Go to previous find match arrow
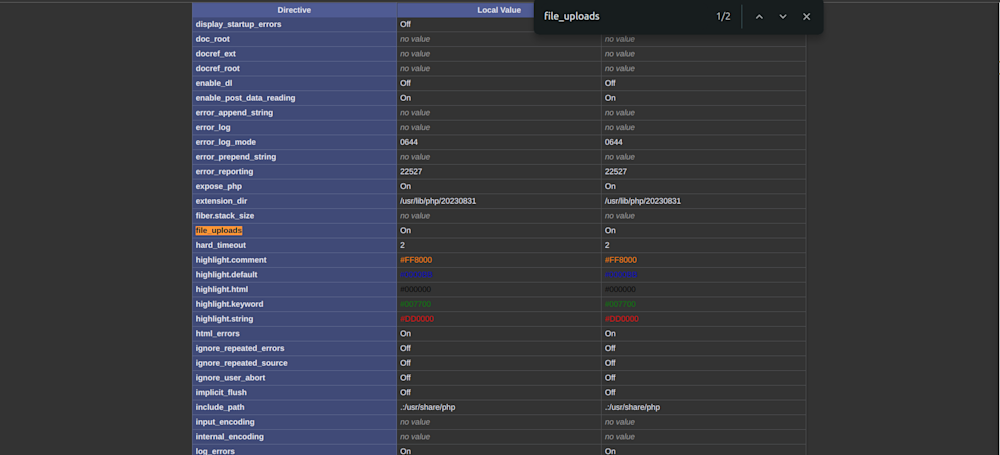 (x=759, y=17)
